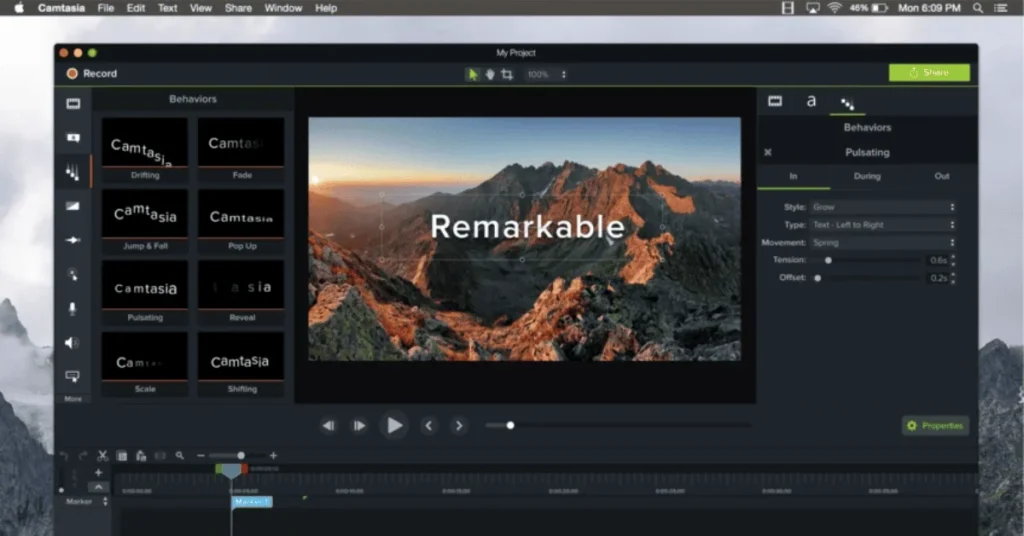This screenshot has width=1024, height=536.
Task: Select the crop tool
Action: coord(507,74)
